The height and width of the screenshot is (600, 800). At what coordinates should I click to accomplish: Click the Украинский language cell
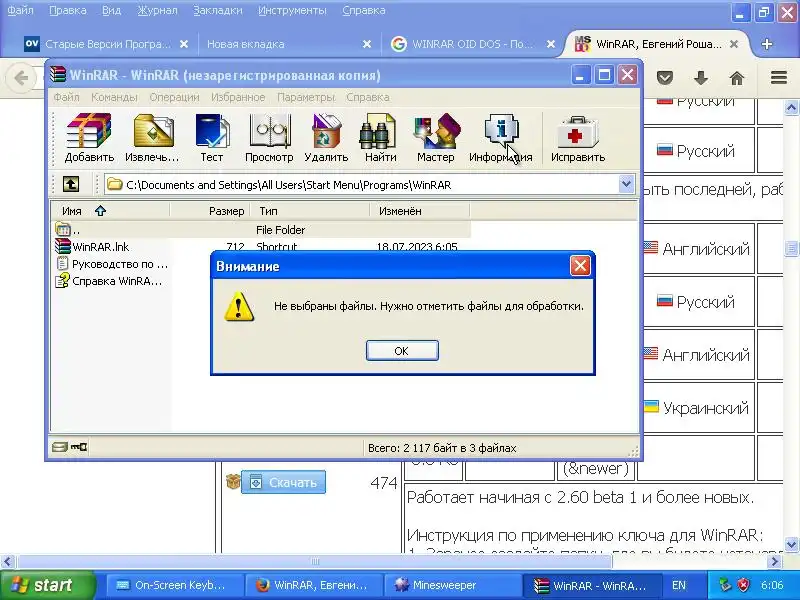pyautogui.click(x=697, y=407)
